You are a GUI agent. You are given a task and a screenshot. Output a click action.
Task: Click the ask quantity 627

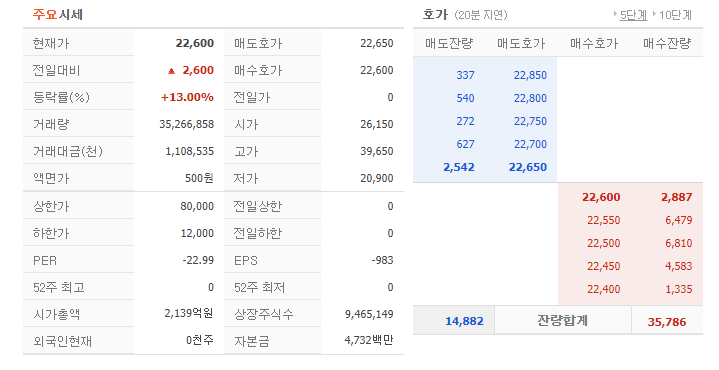pyautogui.click(x=465, y=144)
